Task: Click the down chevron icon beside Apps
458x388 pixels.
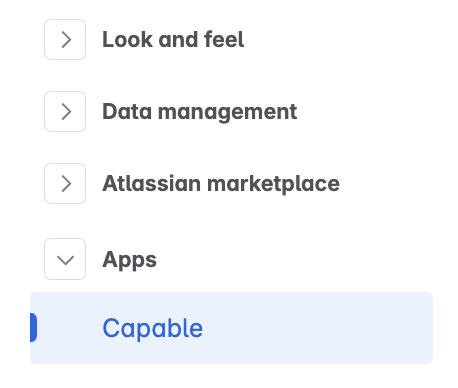Action: pyautogui.click(x=65, y=260)
